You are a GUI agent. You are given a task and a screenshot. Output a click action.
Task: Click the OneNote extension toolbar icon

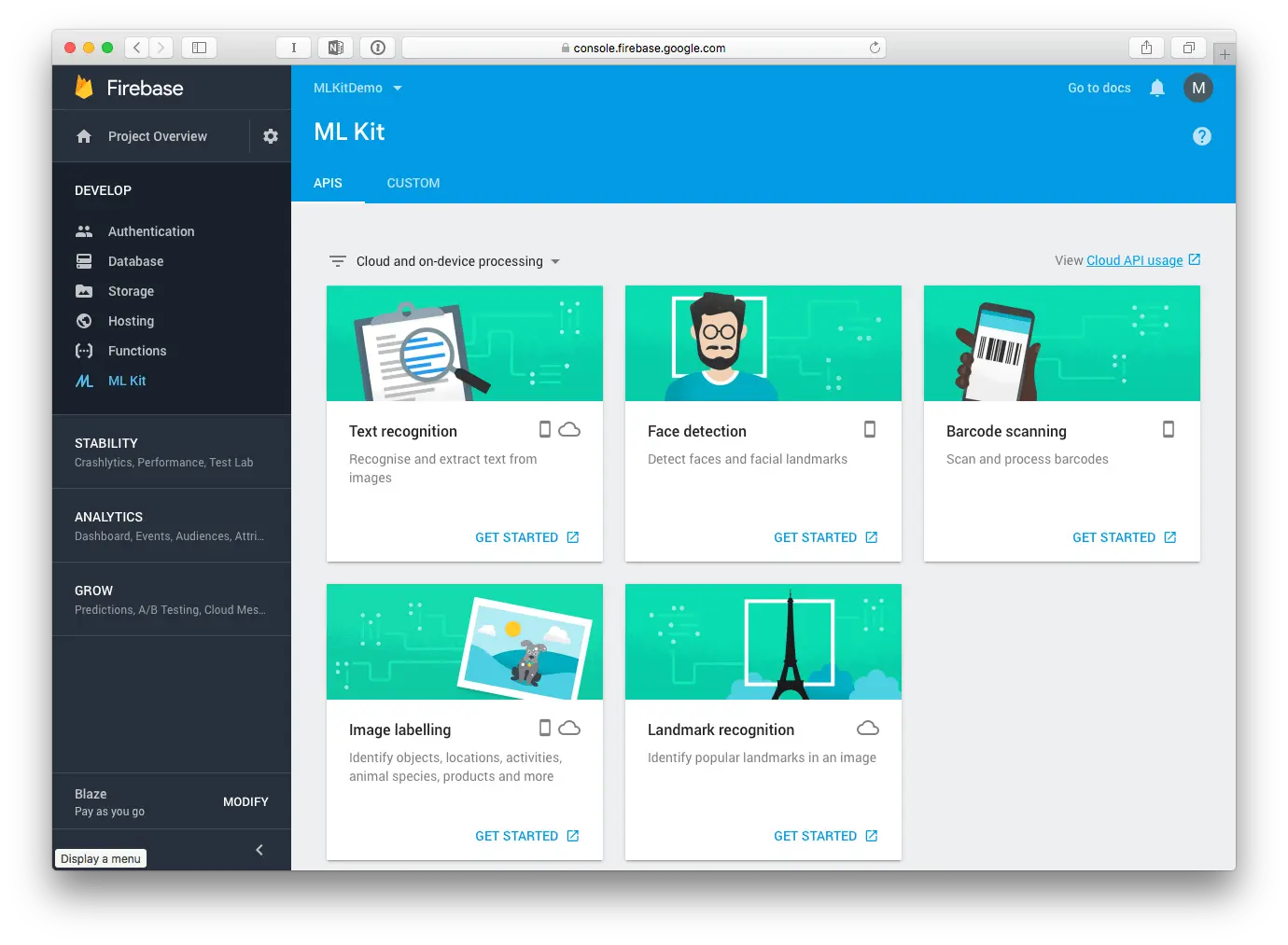click(336, 48)
